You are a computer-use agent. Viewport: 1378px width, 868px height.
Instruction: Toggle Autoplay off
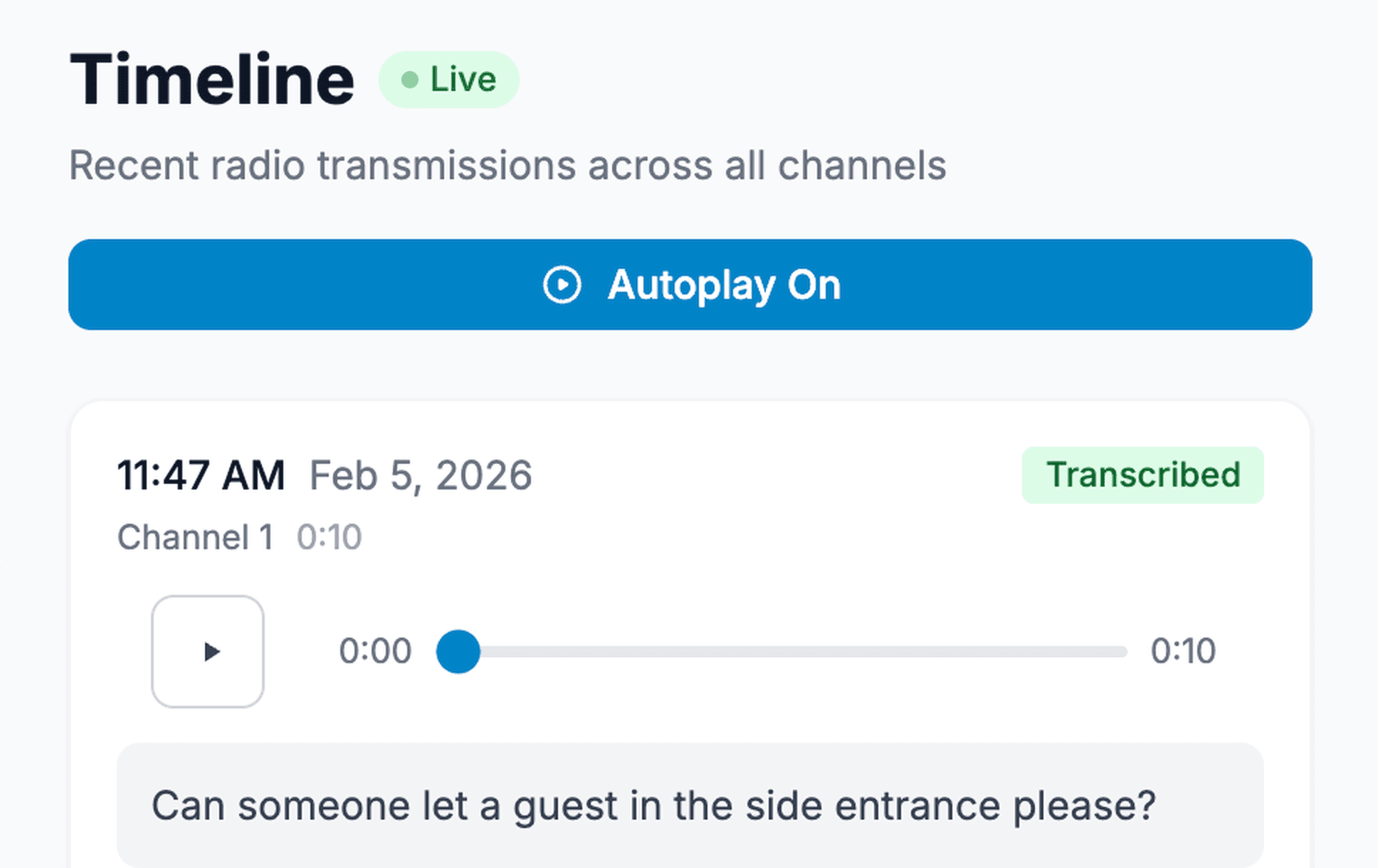pos(689,285)
